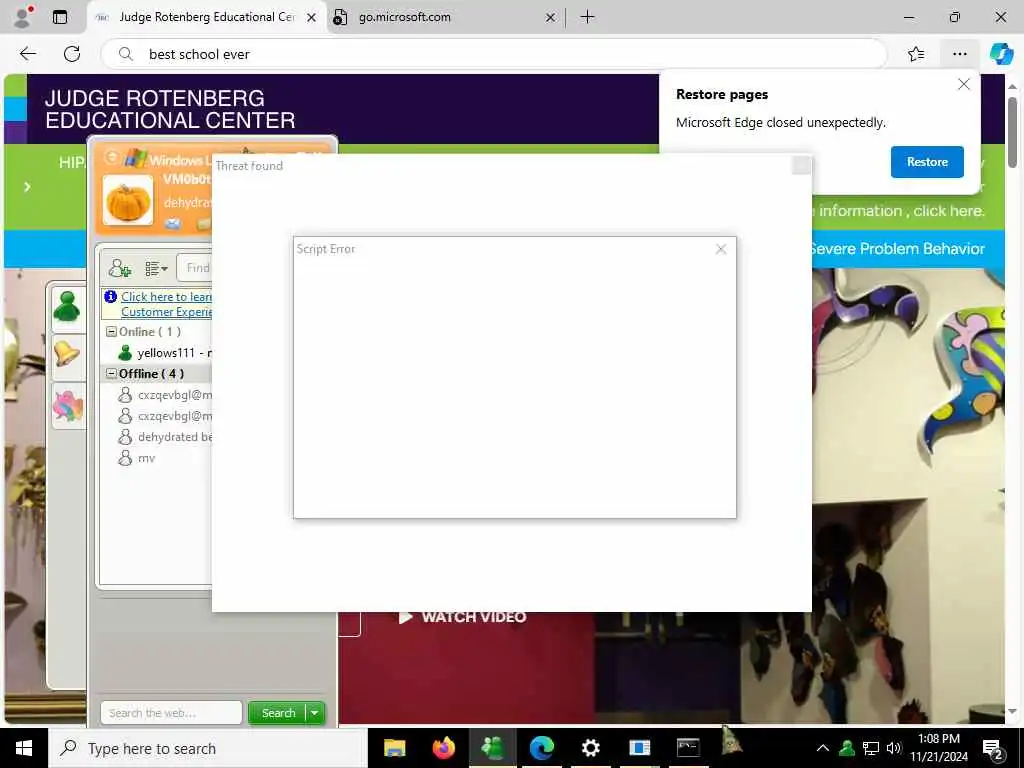The width and height of the screenshot is (1024, 768).
Task: Open the Messenger email envelope icon
Action: coord(172,224)
